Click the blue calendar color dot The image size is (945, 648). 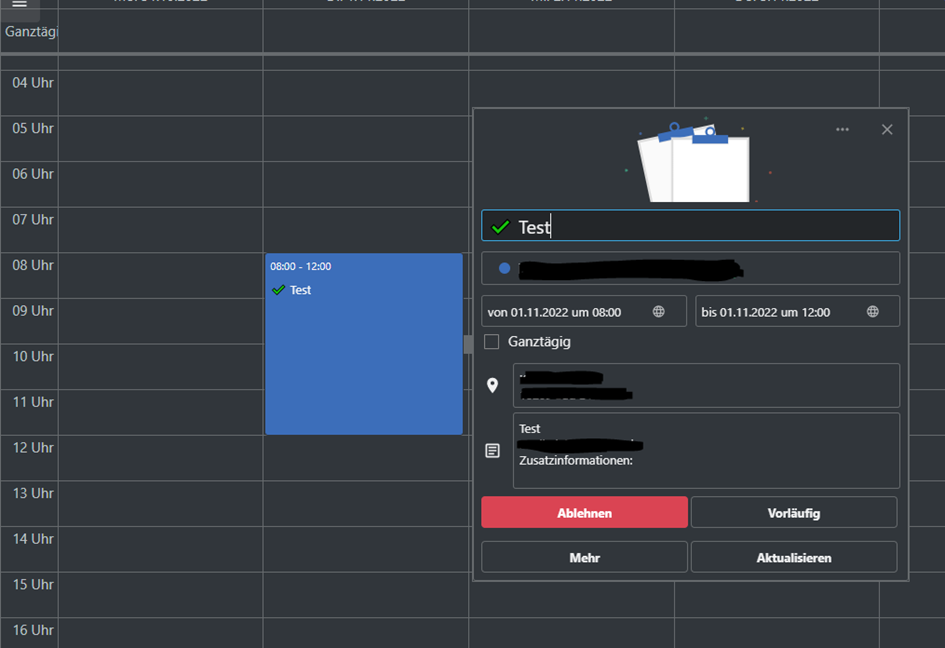click(x=504, y=268)
